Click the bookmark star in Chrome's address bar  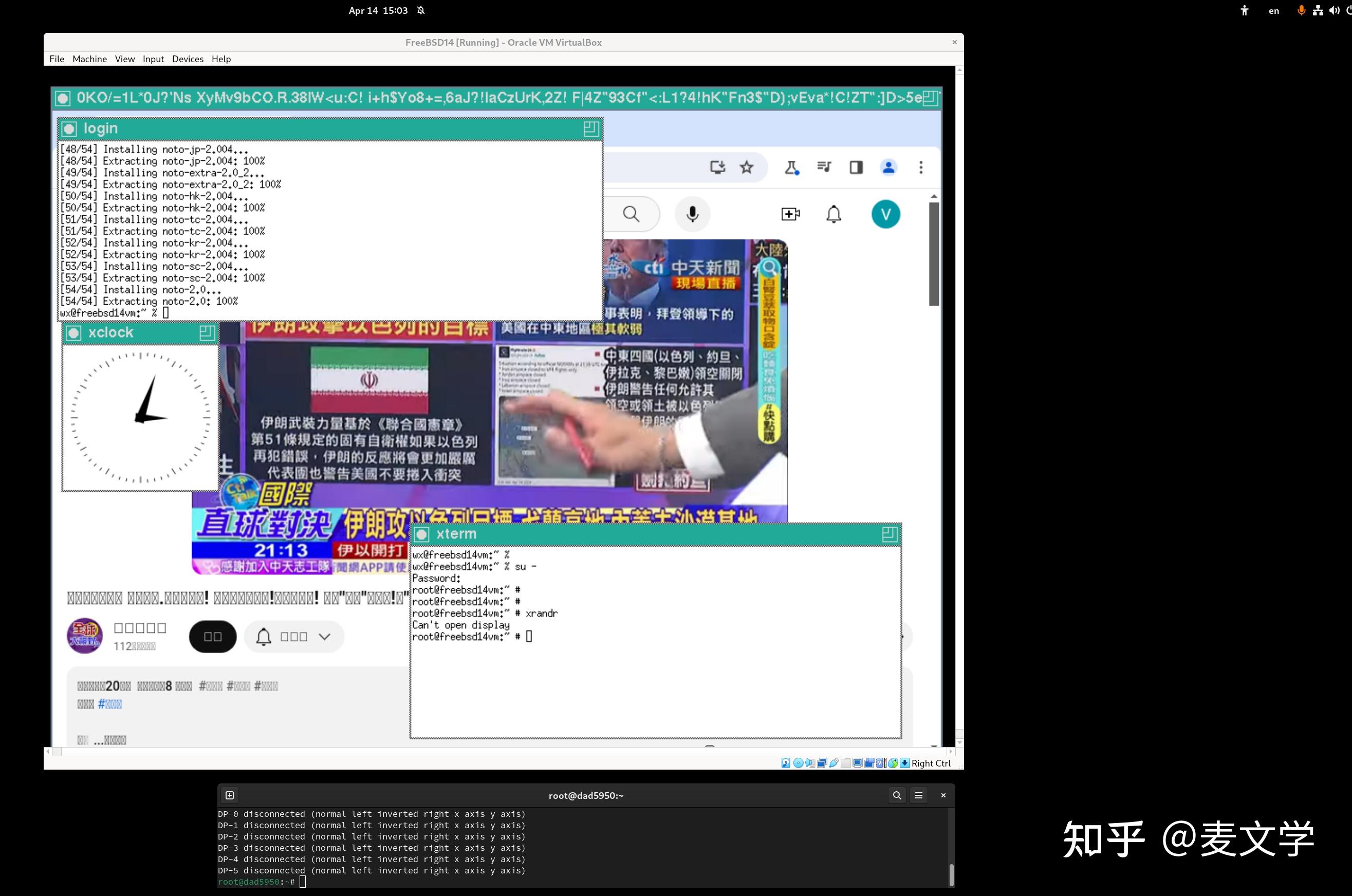click(x=746, y=167)
